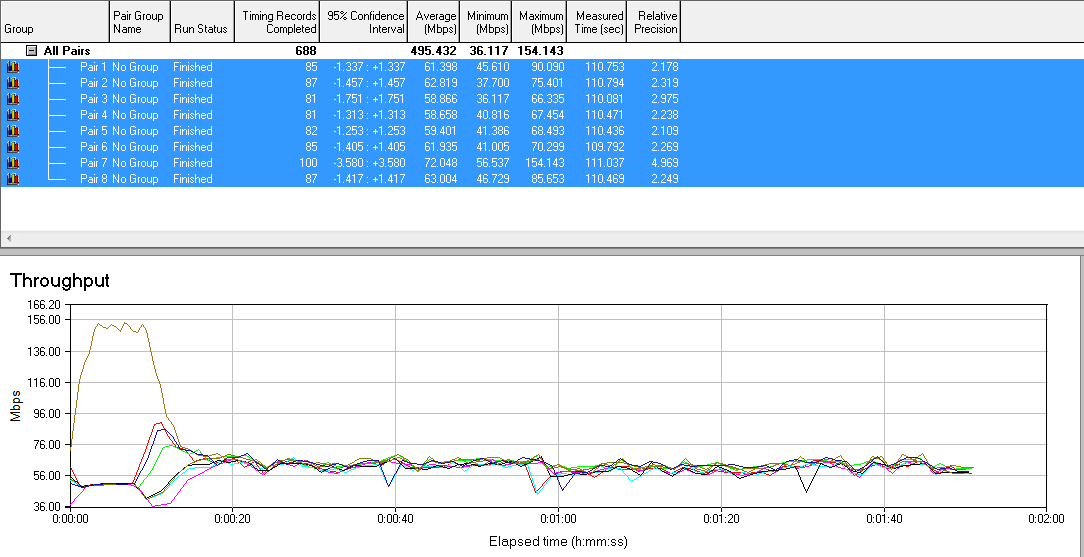Click Timing Records Completed column header

click(277, 21)
